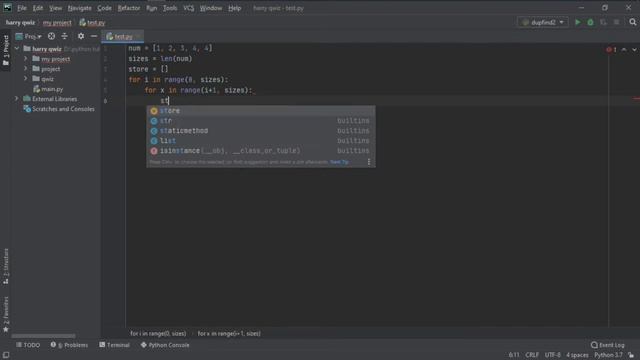Open the Refactor menu
640x360 pixels.
pyautogui.click(x=129, y=8)
